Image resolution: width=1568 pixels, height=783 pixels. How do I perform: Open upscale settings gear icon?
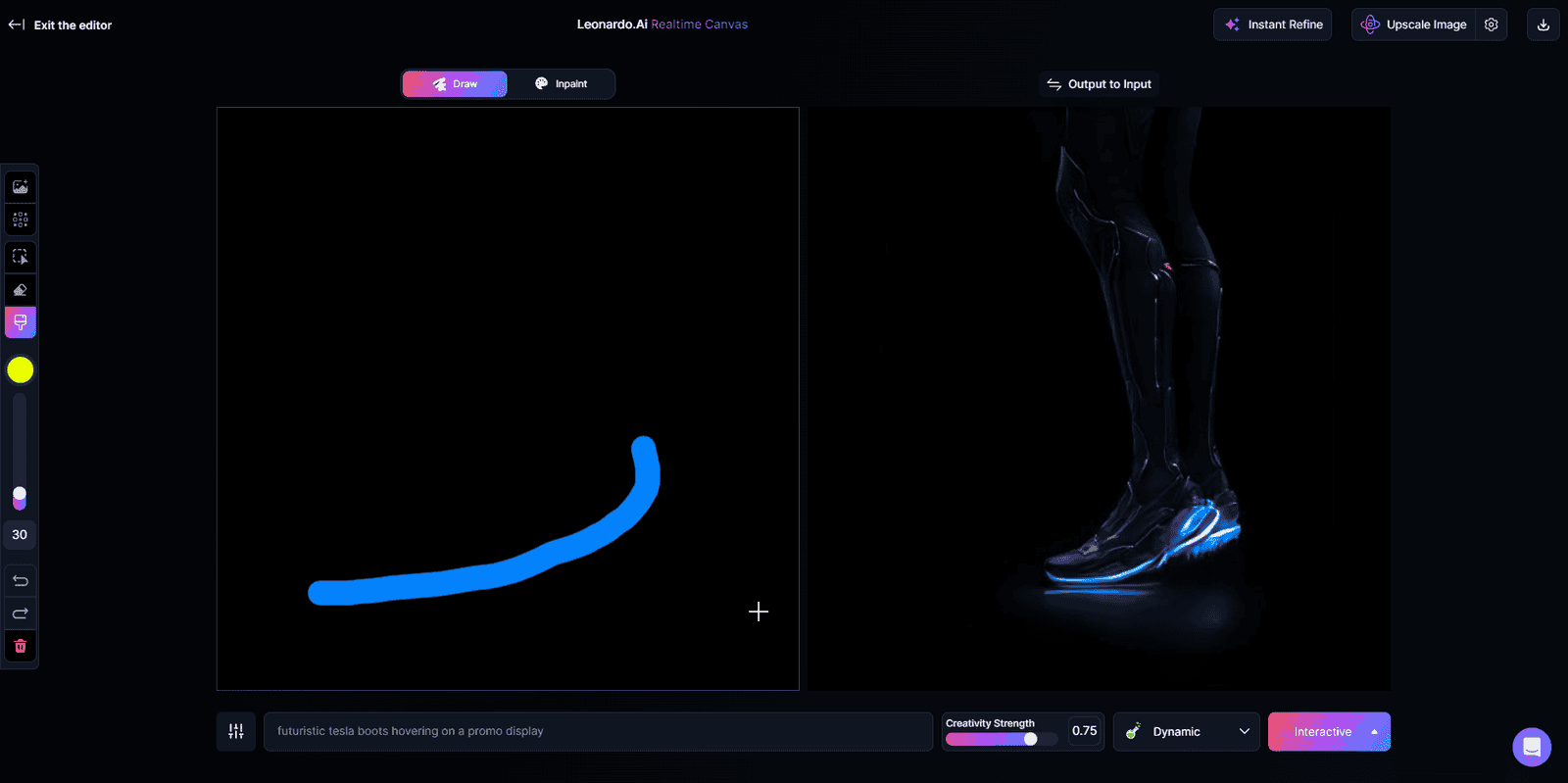1492,24
